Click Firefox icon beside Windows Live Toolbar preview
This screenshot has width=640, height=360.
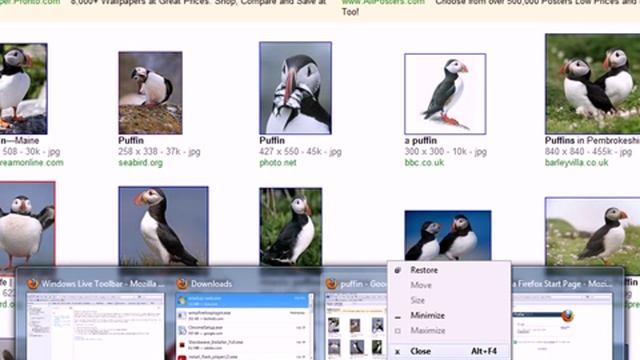(33, 284)
